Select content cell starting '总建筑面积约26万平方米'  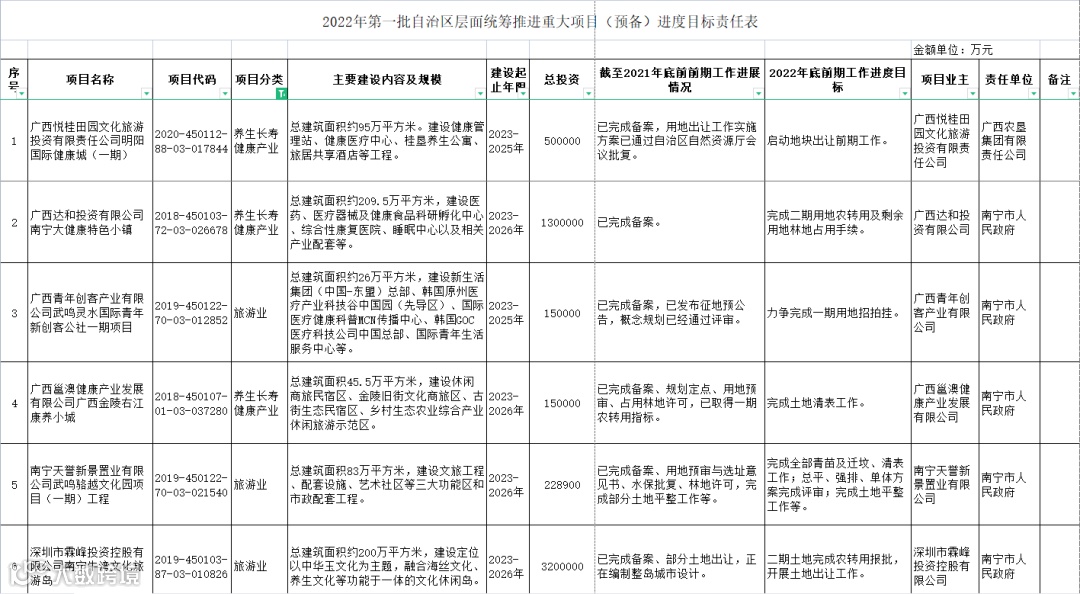coord(387,312)
